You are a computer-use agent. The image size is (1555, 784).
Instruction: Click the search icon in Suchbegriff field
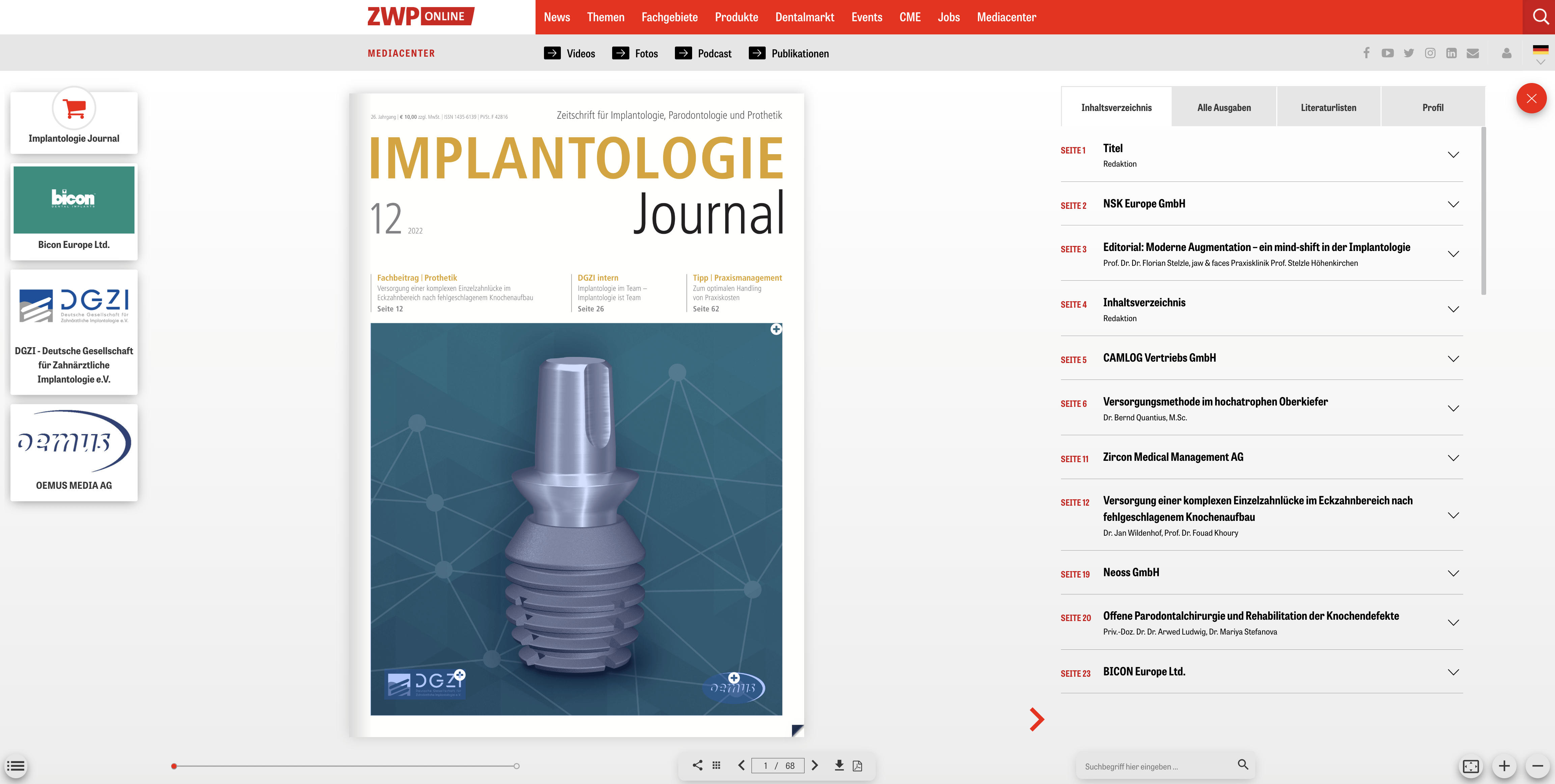[1243, 765]
